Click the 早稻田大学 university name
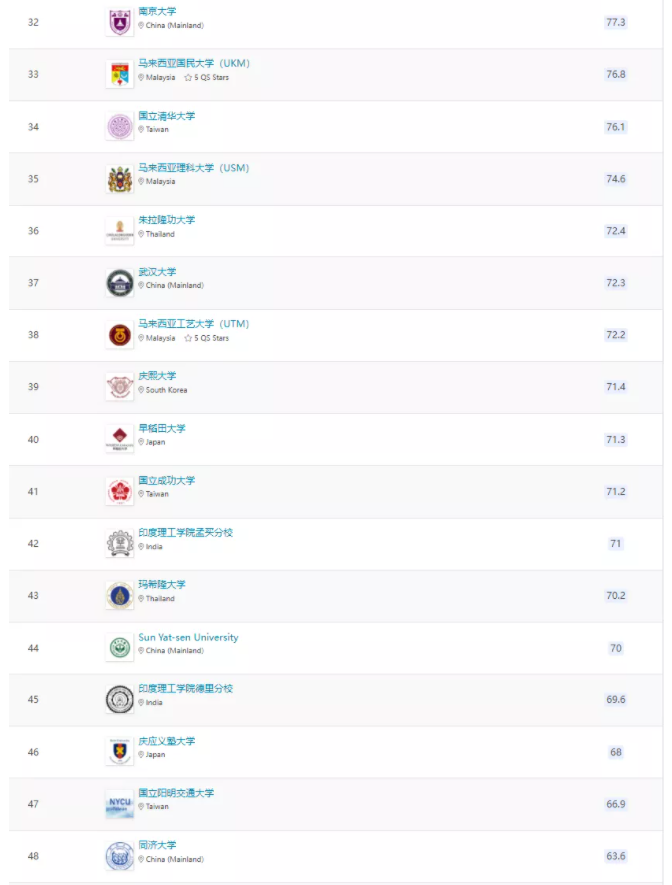This screenshot has height=885, width=672. [x=162, y=428]
